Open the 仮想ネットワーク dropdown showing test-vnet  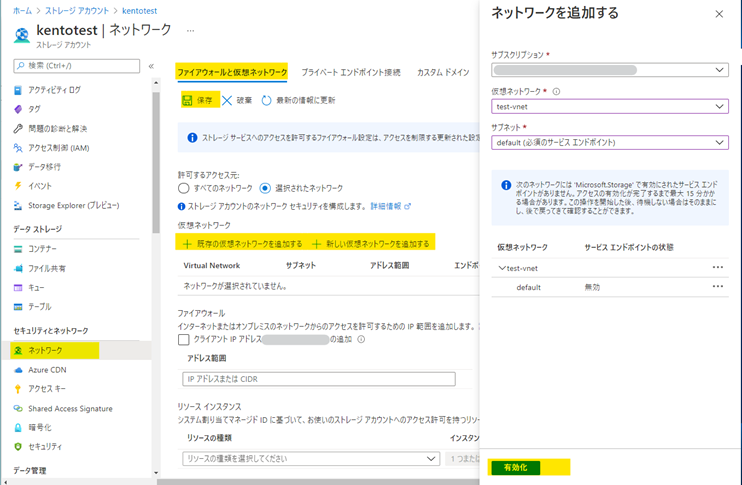click(x=609, y=106)
